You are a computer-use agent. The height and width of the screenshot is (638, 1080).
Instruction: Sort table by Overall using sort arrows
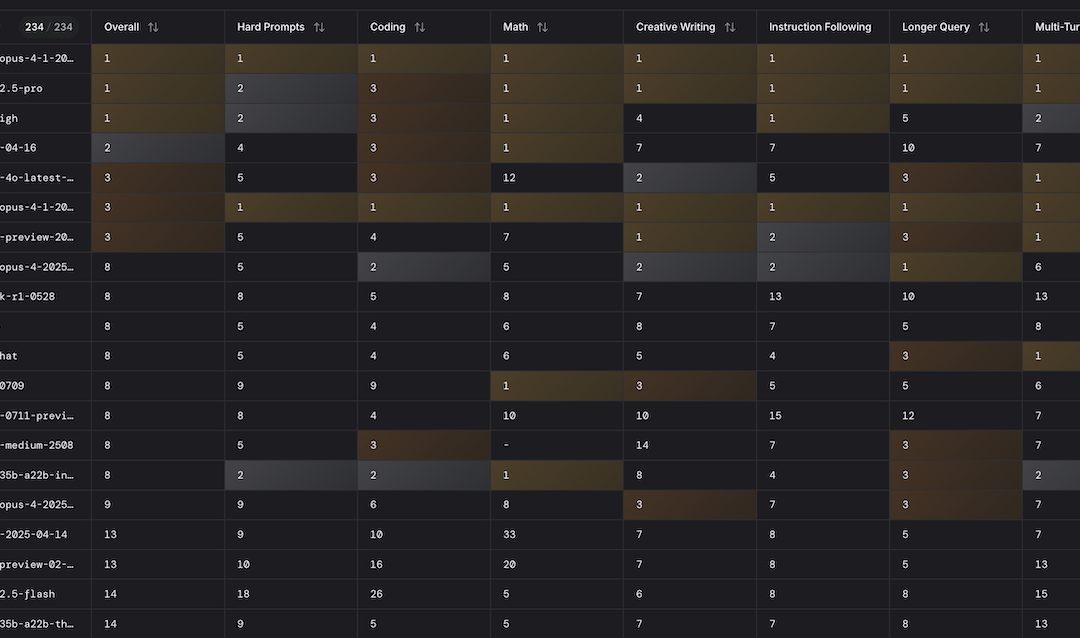[155, 27]
